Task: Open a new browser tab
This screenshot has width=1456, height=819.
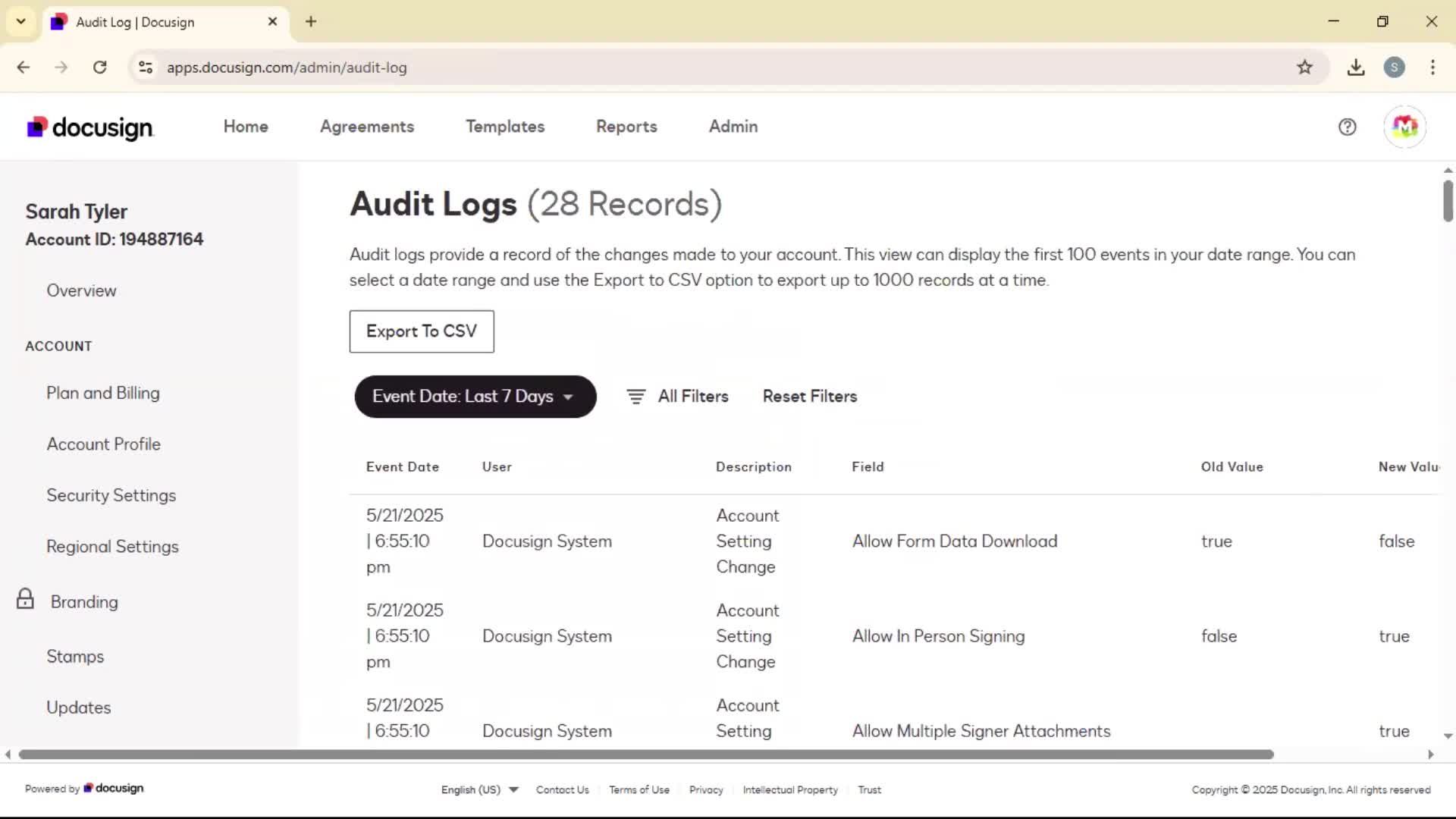Action: (311, 22)
